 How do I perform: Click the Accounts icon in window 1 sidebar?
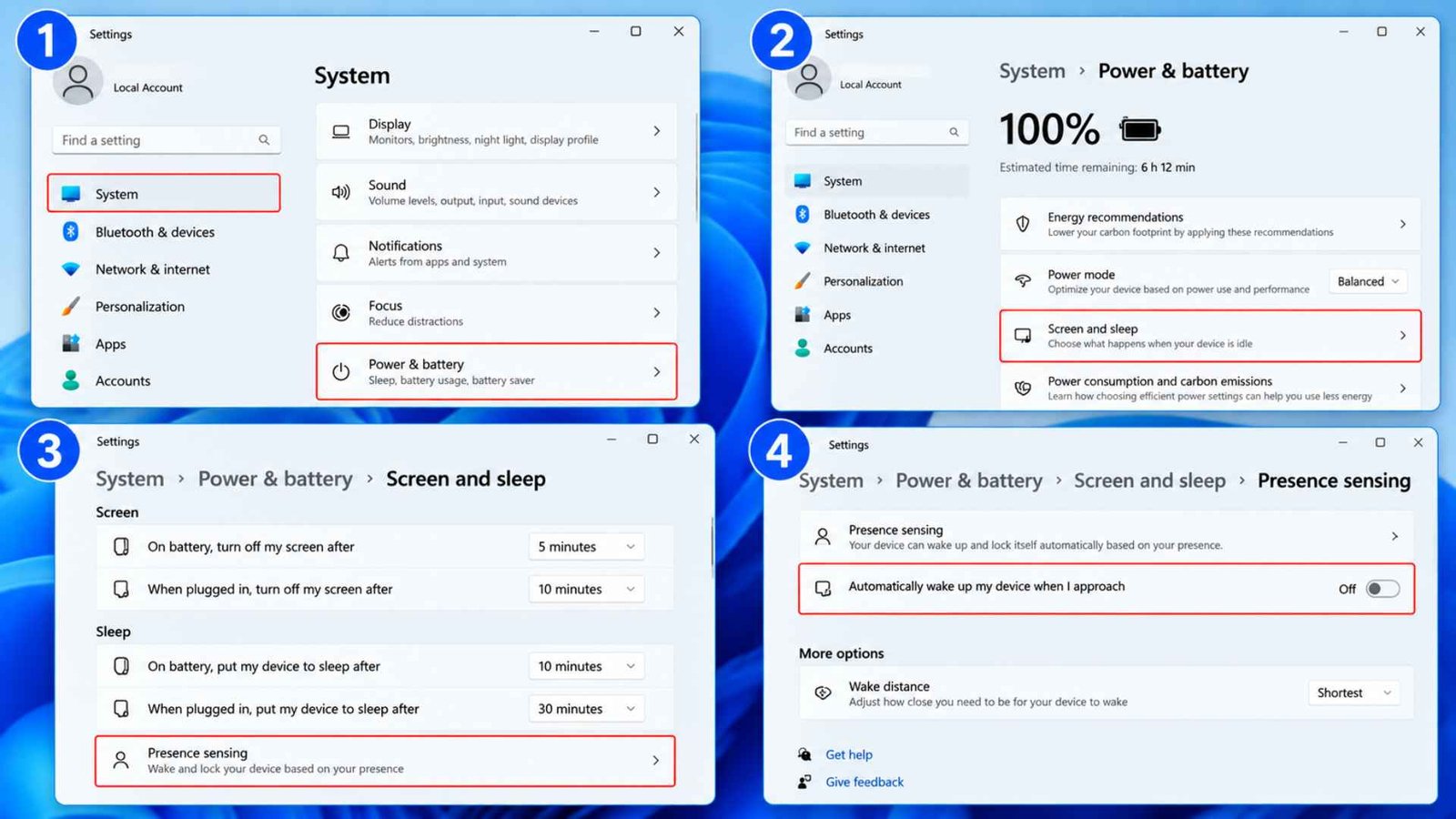(x=71, y=380)
